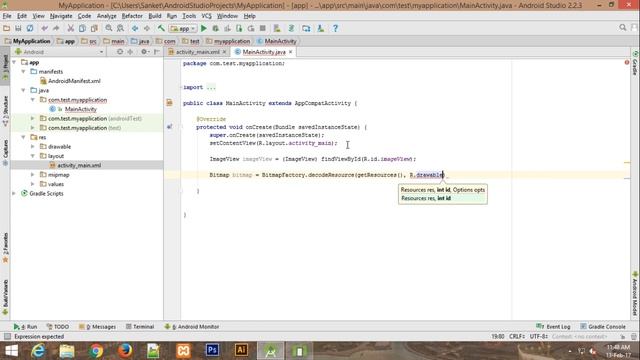Viewport: 640px width, 360px height.
Task: Click the myapplication breadcrumb folder
Action: (228, 41)
